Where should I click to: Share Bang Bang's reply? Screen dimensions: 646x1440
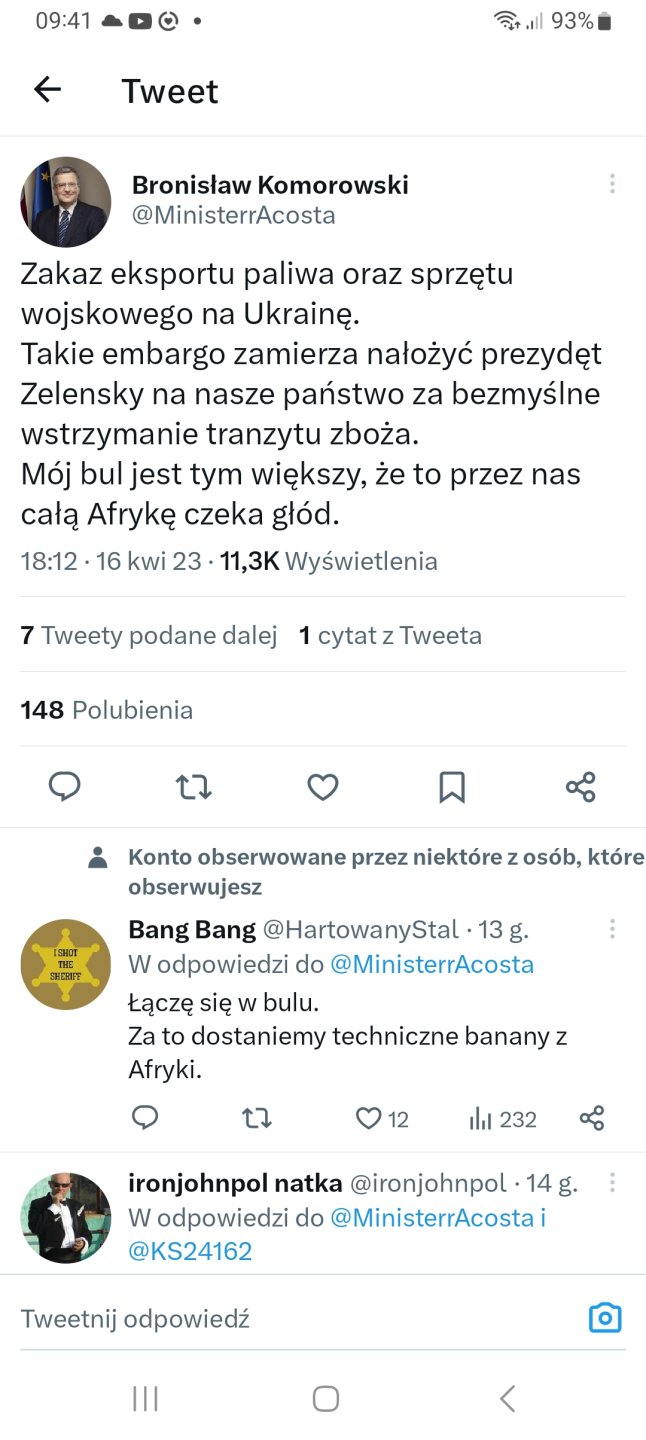[592, 1118]
